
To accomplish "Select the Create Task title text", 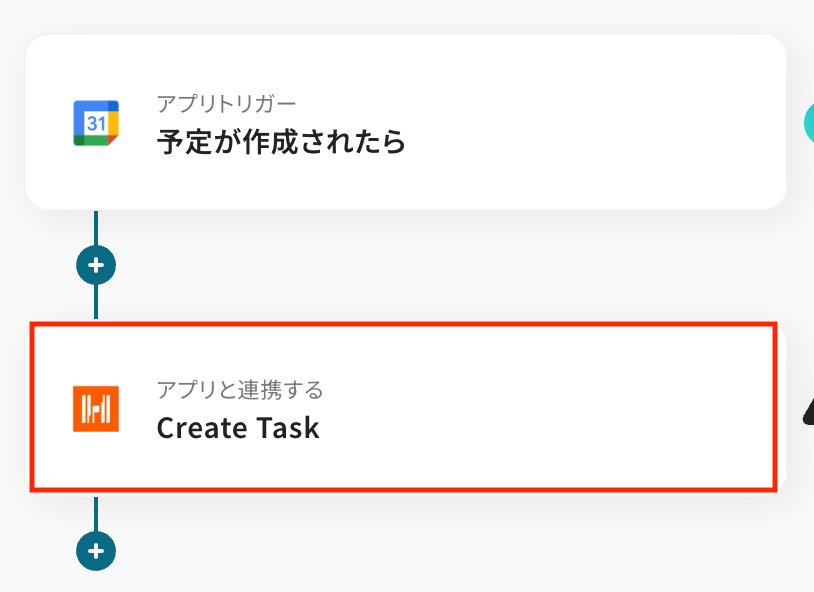I will coord(238,428).
